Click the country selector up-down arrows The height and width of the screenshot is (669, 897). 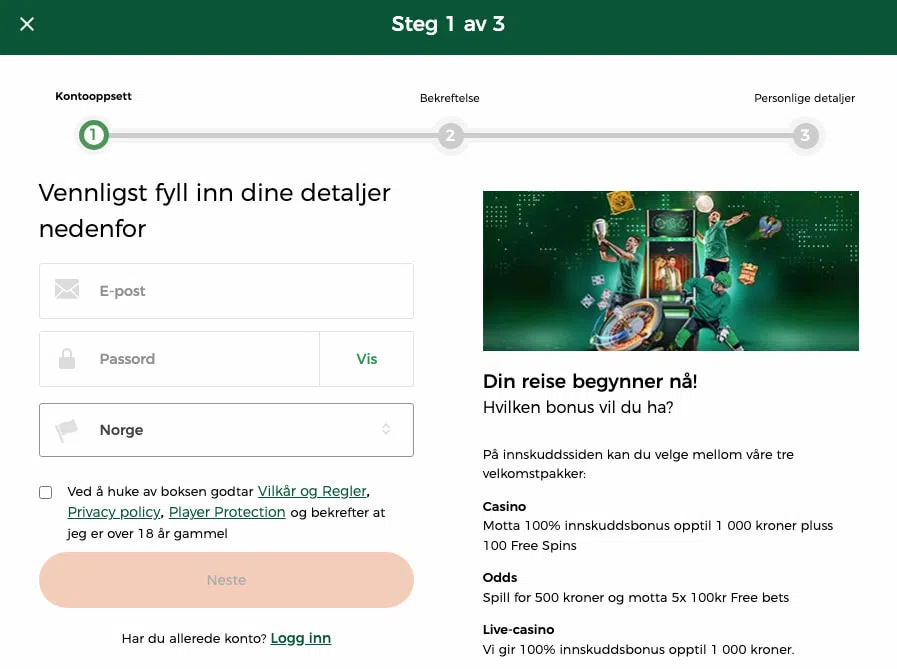point(386,430)
